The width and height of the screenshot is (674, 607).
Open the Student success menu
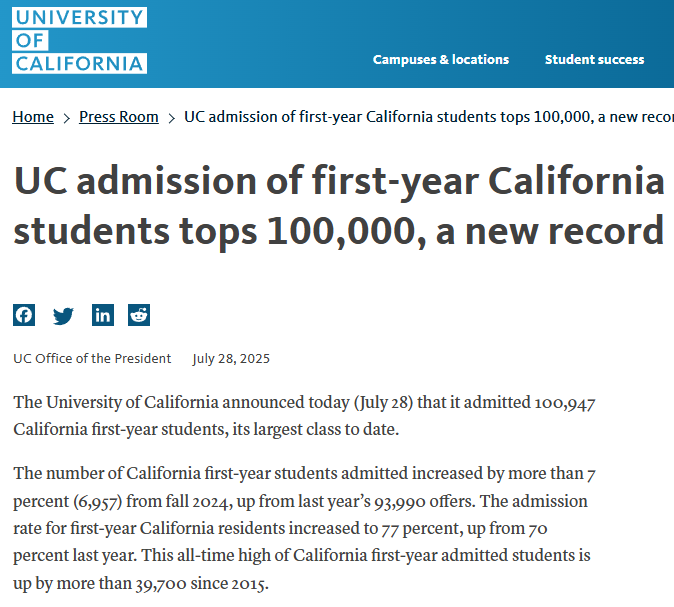(594, 59)
